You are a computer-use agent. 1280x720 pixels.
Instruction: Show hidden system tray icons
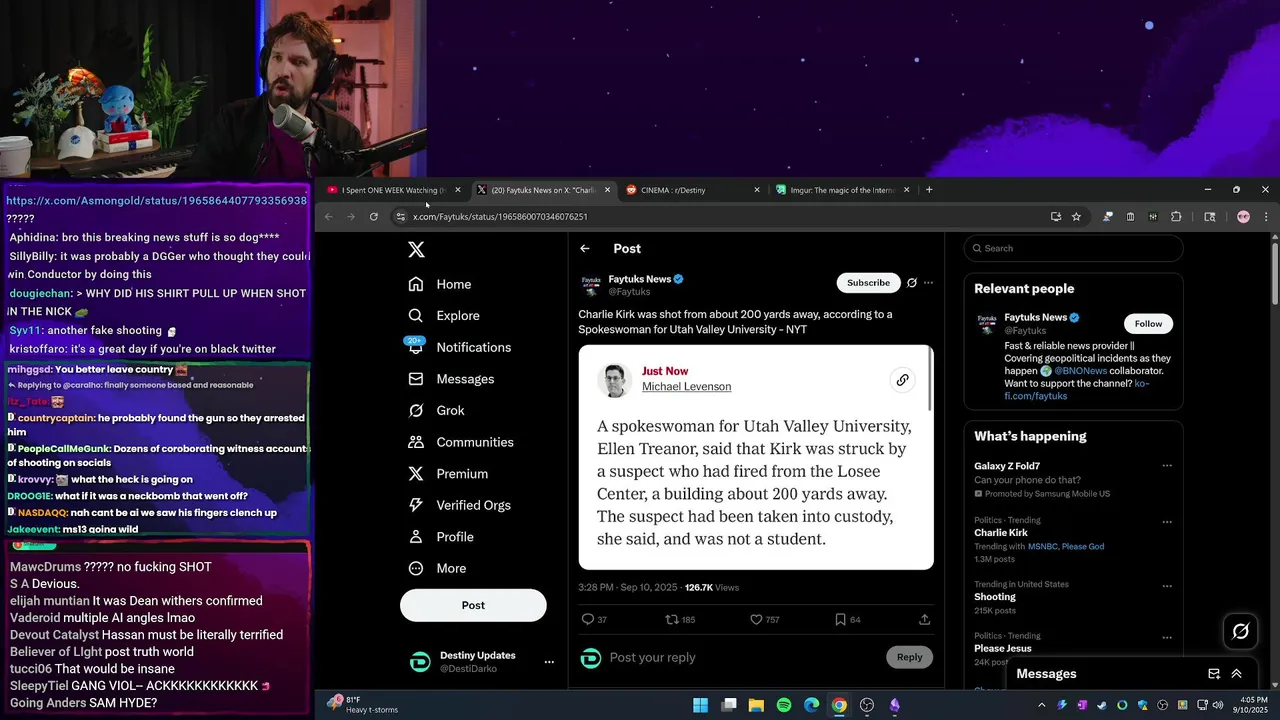[1041, 705]
